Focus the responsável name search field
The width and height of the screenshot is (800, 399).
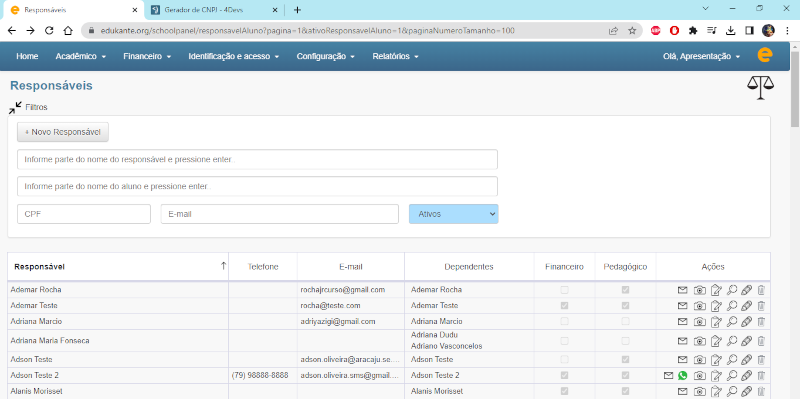point(258,159)
